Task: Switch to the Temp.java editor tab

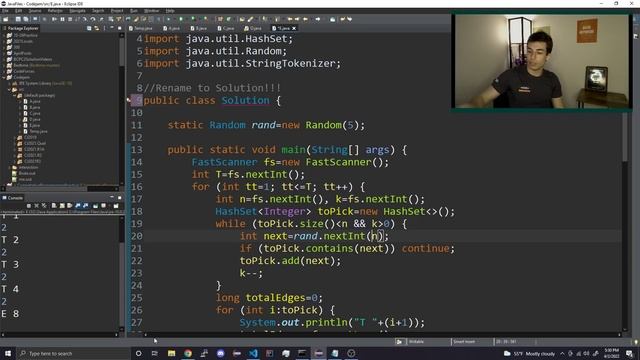Action: tap(141, 28)
